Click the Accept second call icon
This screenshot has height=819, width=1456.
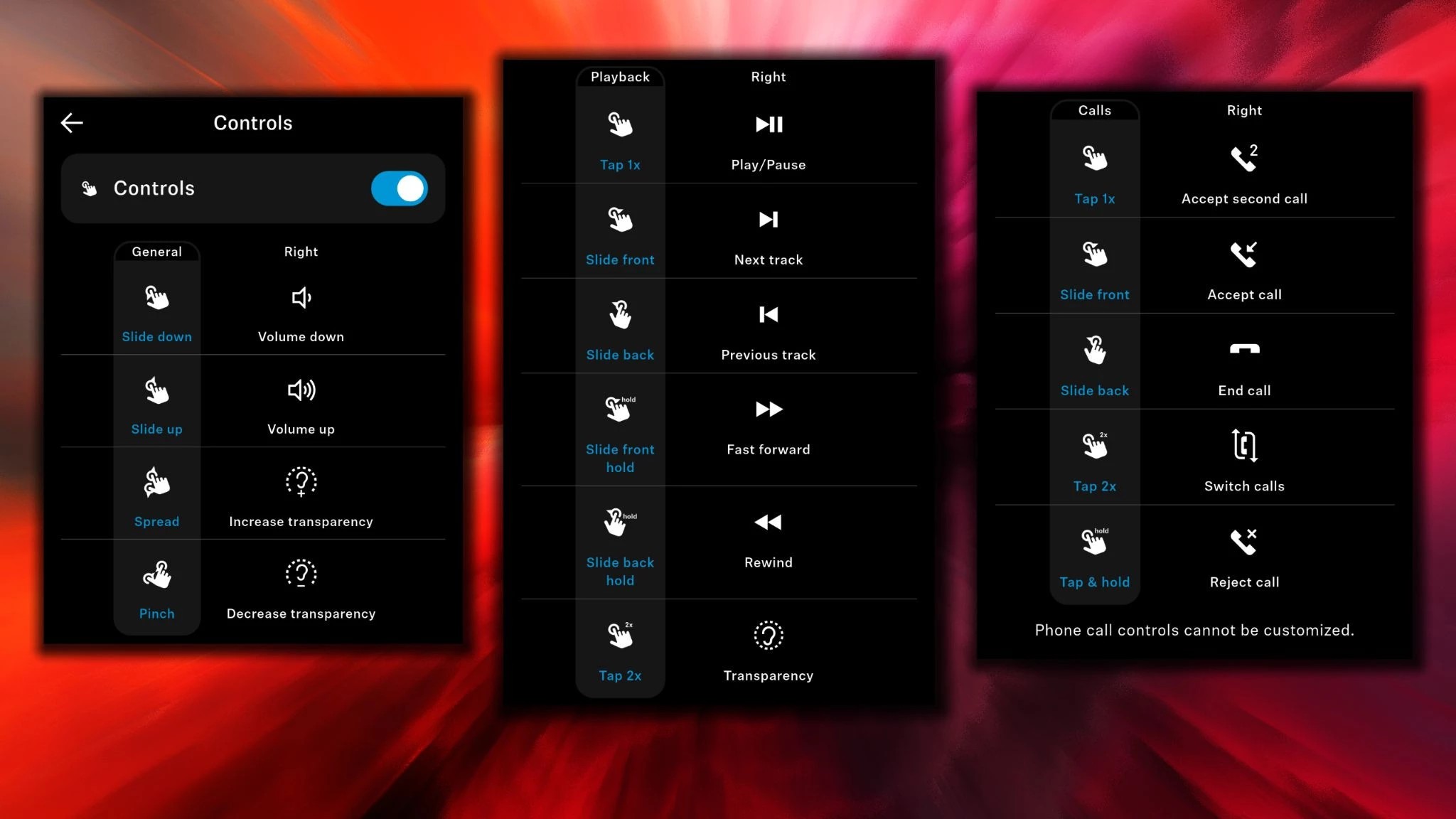coord(1244,158)
